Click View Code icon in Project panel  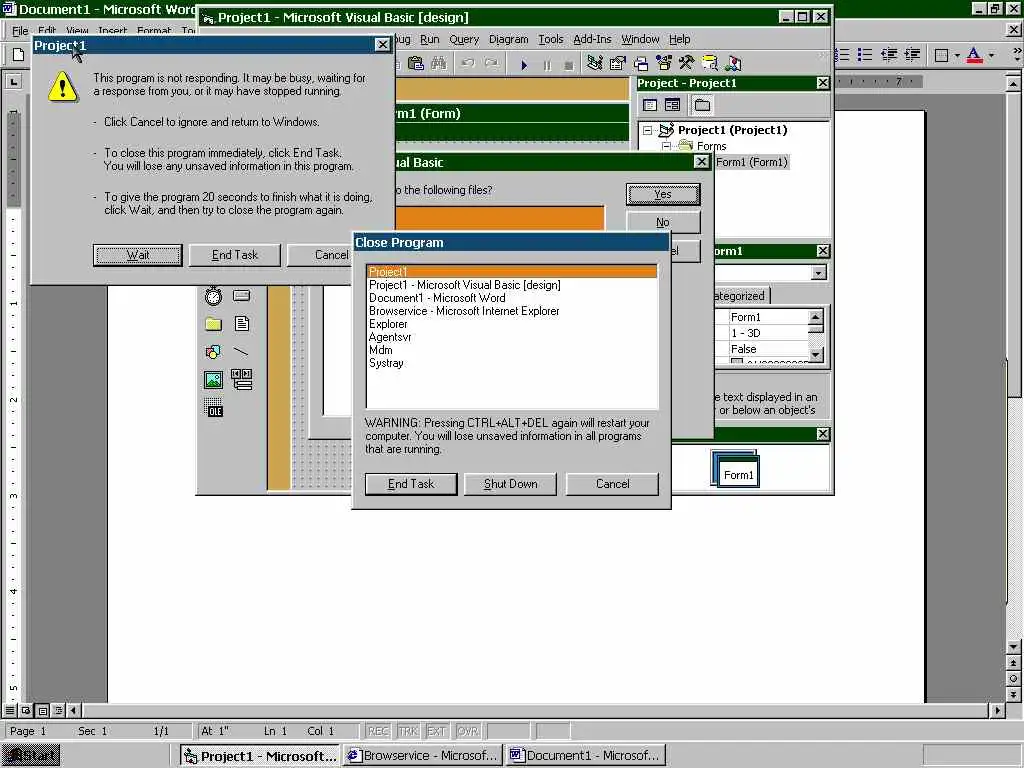pyautogui.click(x=650, y=105)
